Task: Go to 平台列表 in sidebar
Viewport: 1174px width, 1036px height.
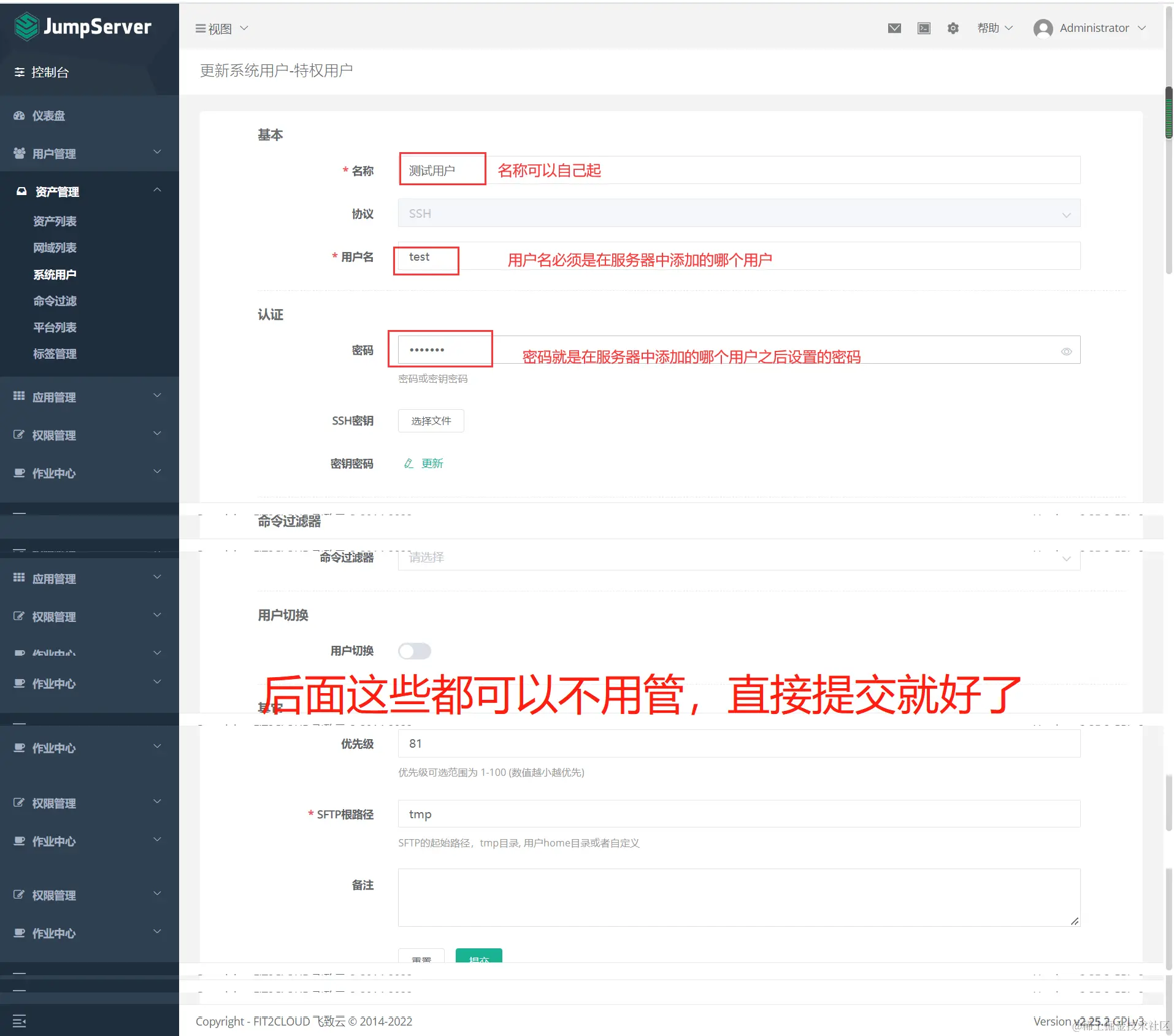Action: point(55,328)
